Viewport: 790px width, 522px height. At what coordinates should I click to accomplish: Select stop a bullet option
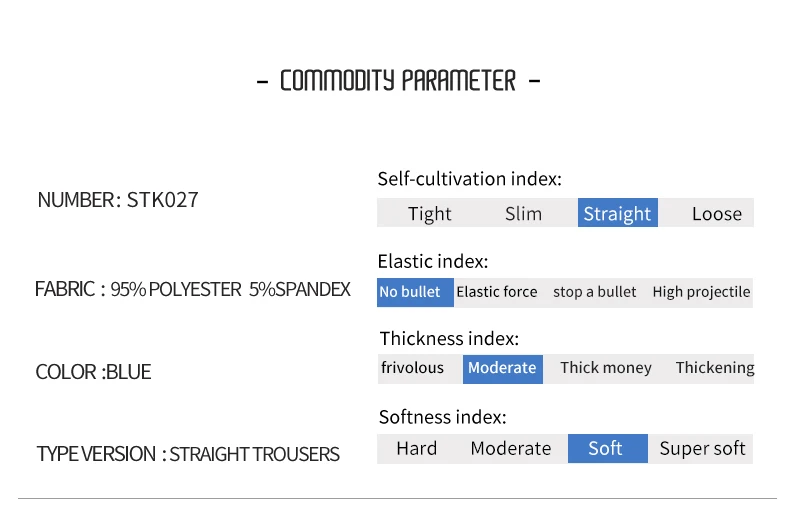click(x=594, y=292)
